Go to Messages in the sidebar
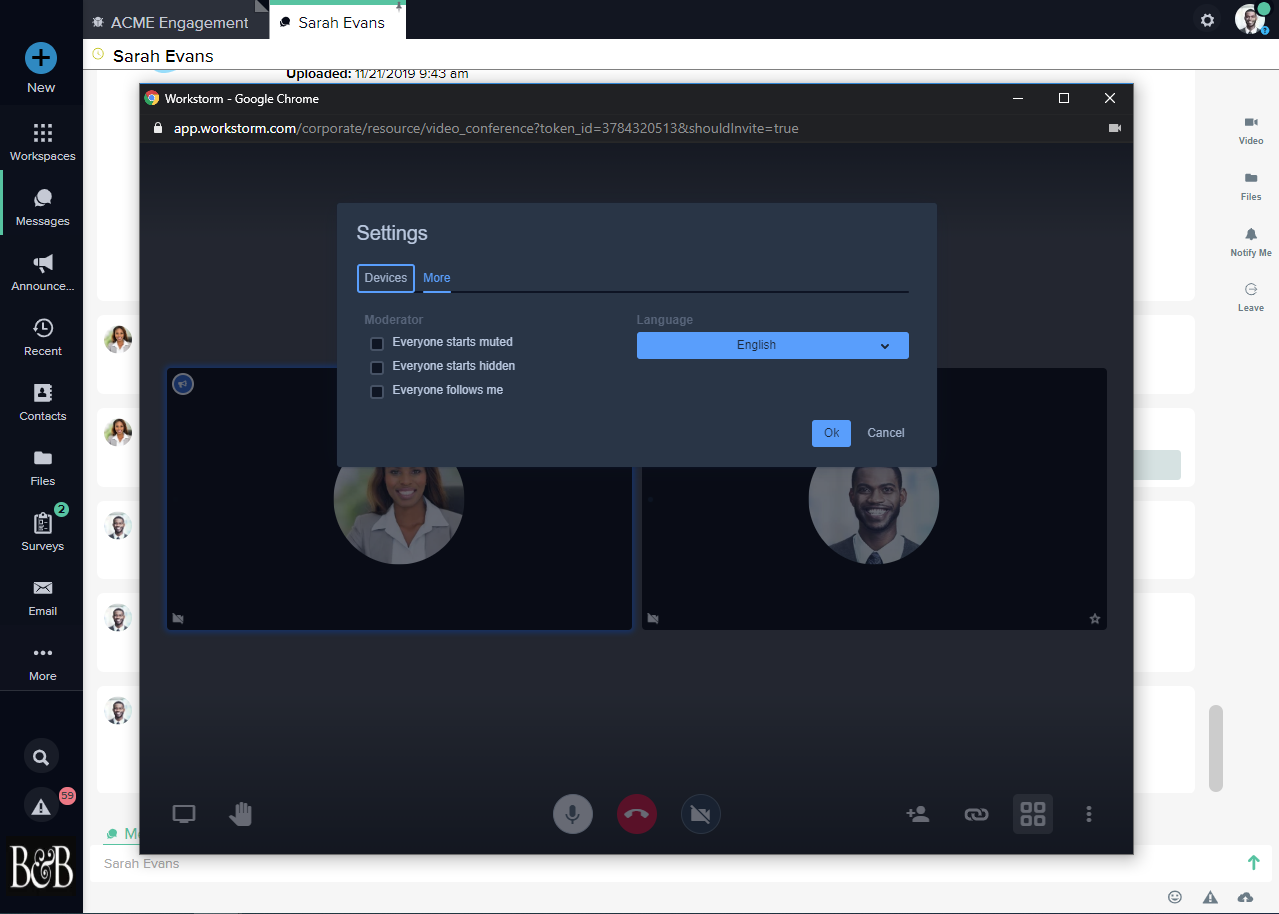 [x=42, y=207]
